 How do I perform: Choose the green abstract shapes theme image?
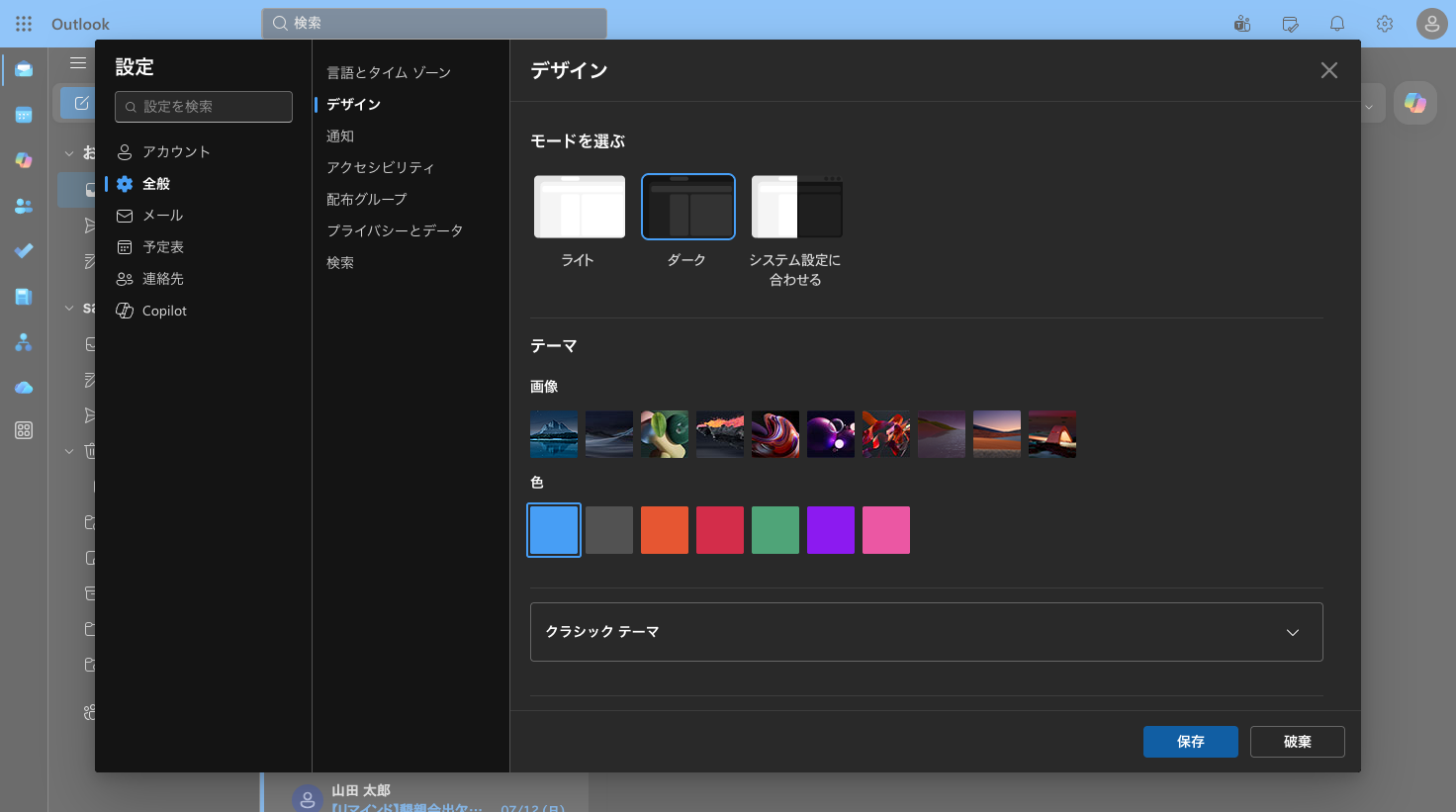(x=665, y=434)
